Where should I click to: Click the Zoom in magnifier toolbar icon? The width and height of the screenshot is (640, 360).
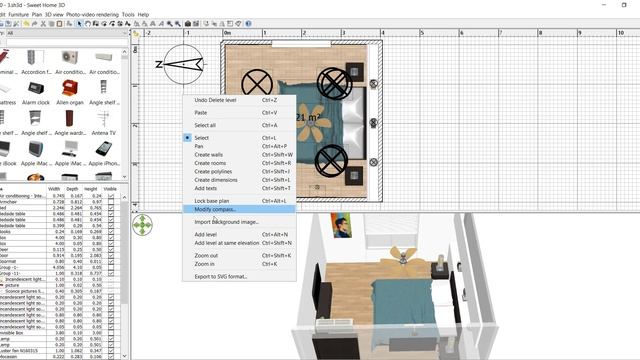169,24
